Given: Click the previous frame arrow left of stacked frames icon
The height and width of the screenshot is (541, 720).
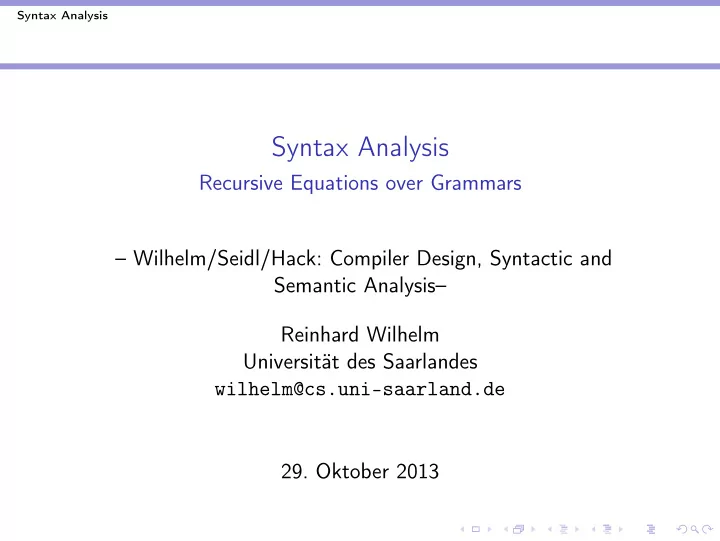Looking at the screenshot, I should point(506,530).
